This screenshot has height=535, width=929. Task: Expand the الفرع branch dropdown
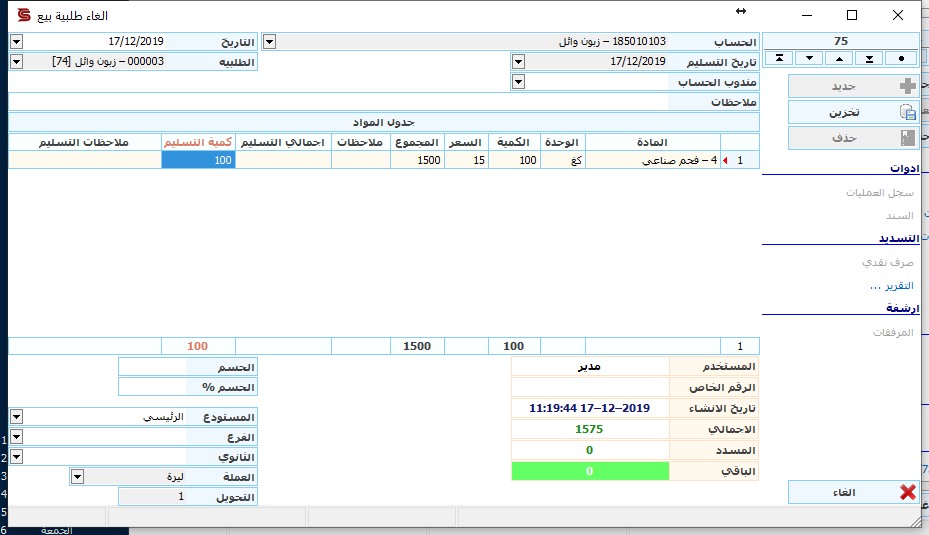click(17, 437)
